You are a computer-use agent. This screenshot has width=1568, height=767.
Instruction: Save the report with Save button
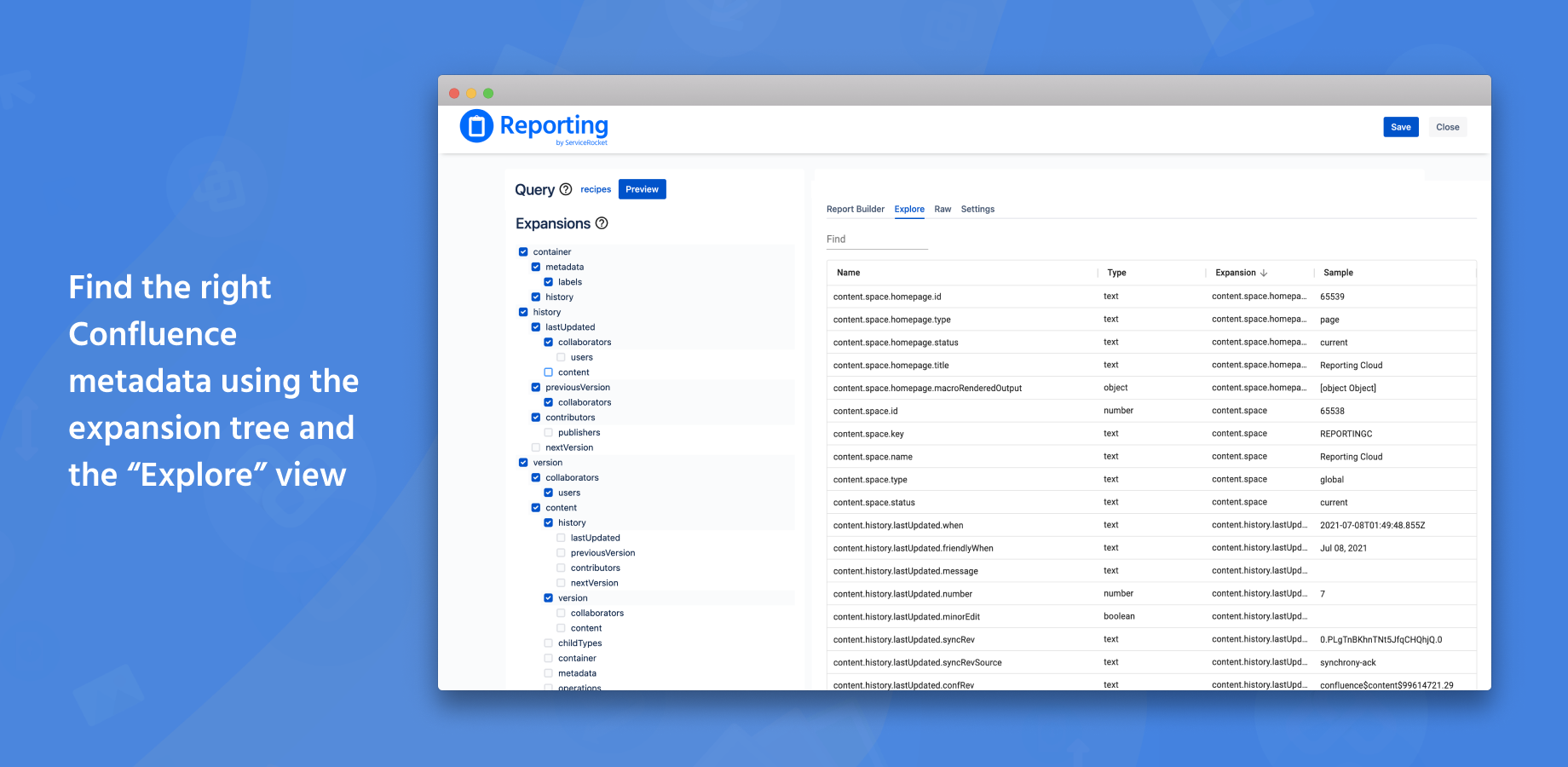tap(1401, 127)
